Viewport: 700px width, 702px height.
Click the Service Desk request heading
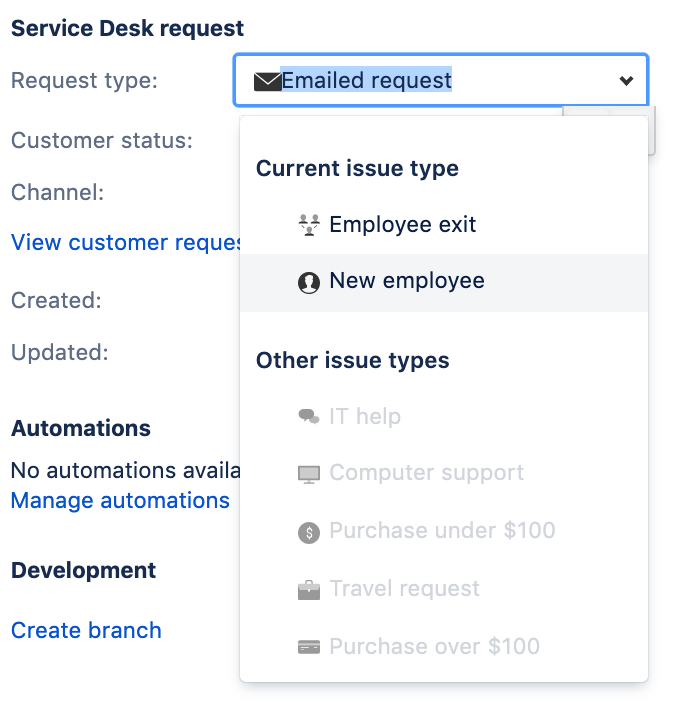(x=127, y=29)
